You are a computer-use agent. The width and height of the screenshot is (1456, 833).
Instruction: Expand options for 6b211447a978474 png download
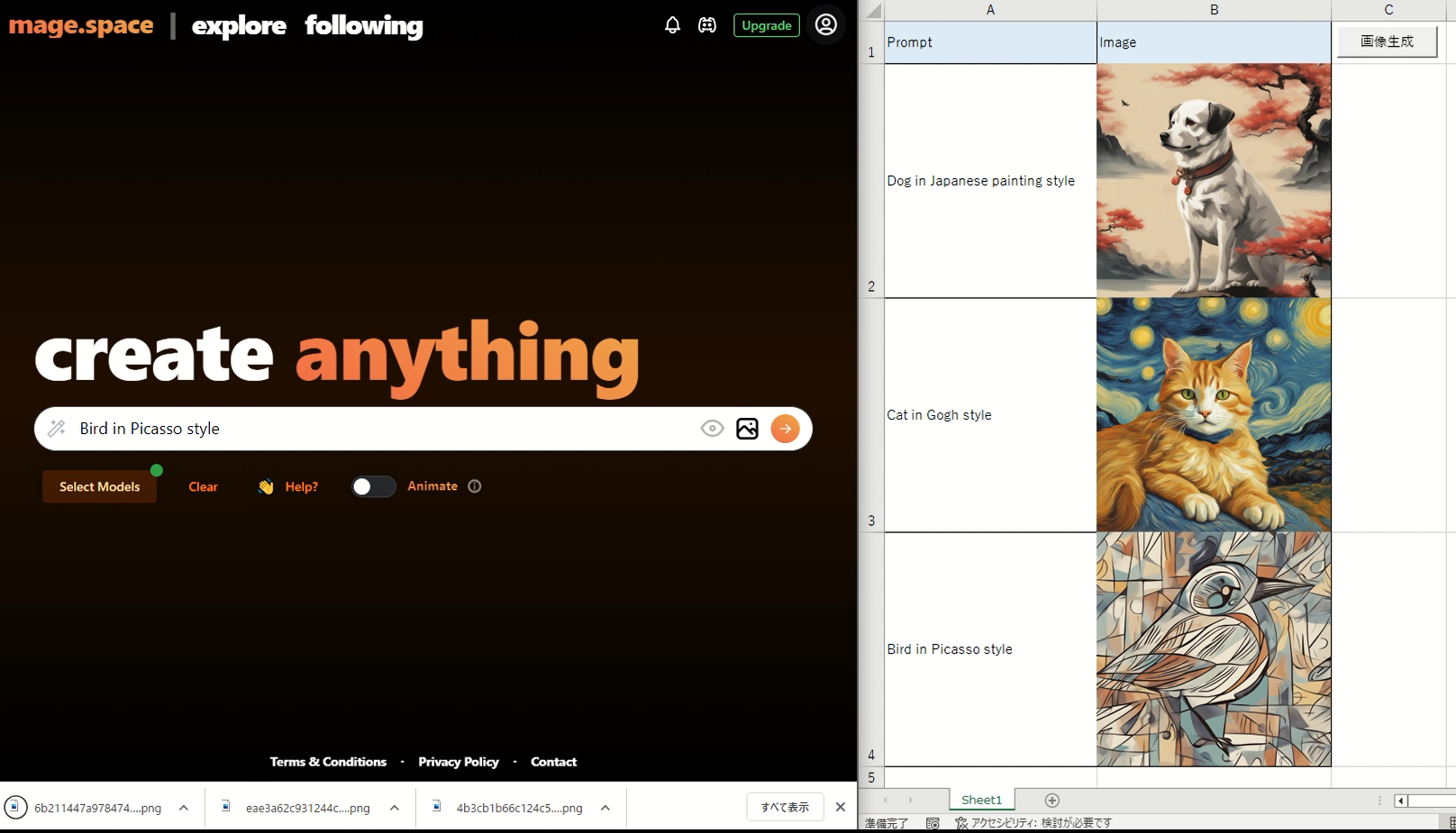click(184, 808)
